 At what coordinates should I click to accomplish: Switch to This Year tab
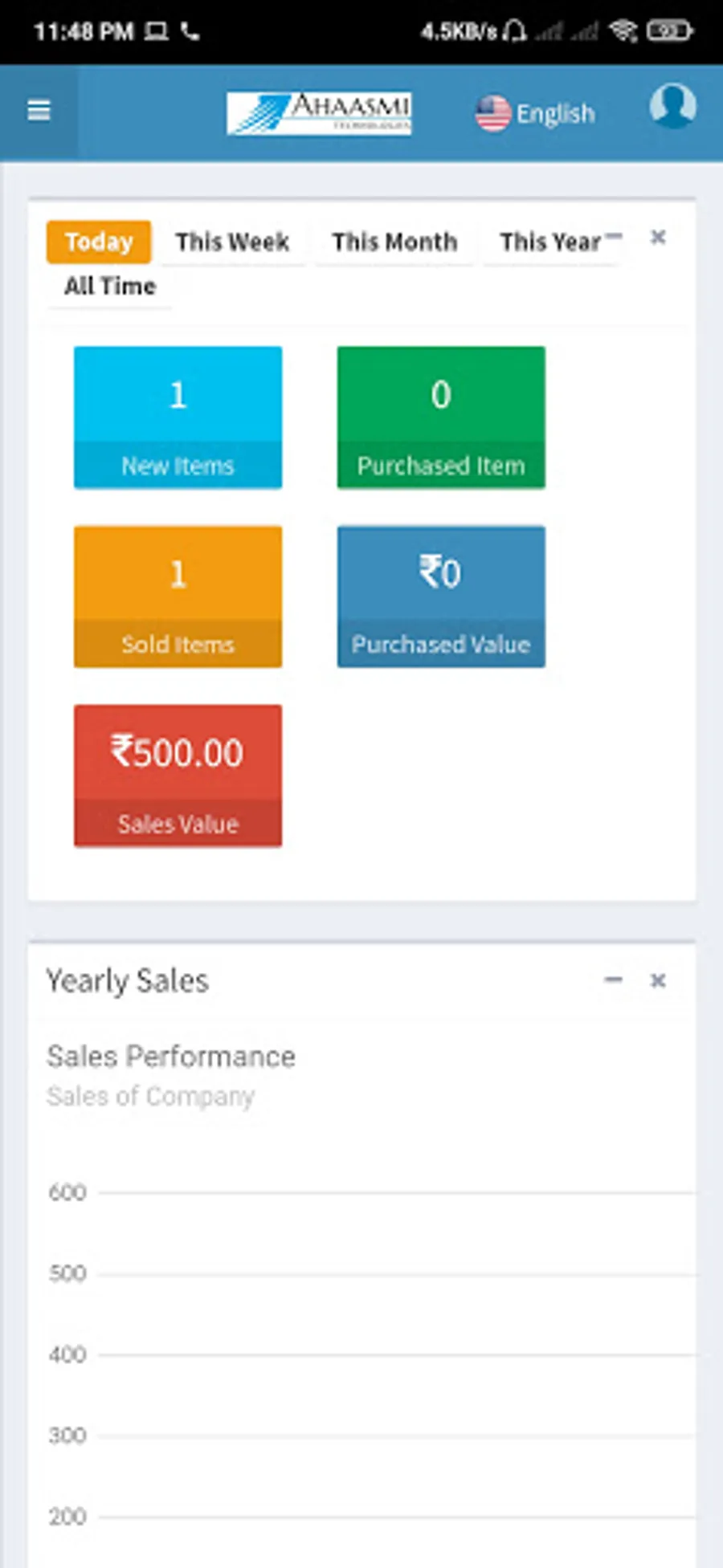click(x=550, y=242)
